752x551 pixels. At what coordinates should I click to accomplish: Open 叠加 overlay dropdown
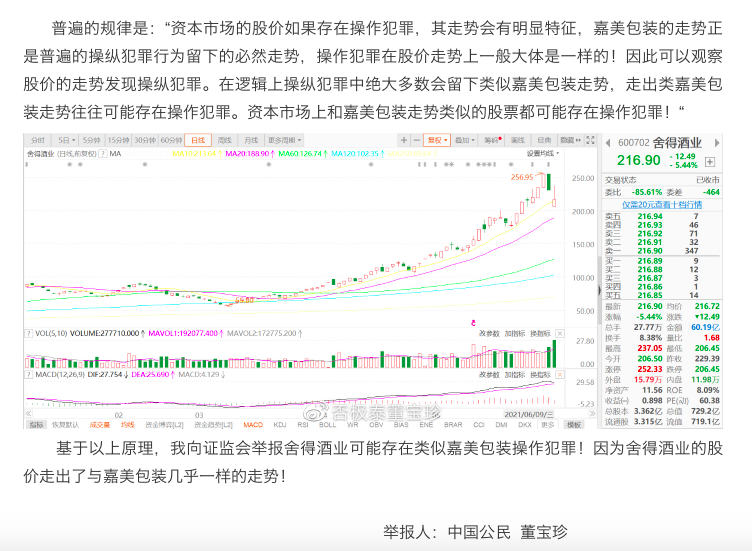464,140
